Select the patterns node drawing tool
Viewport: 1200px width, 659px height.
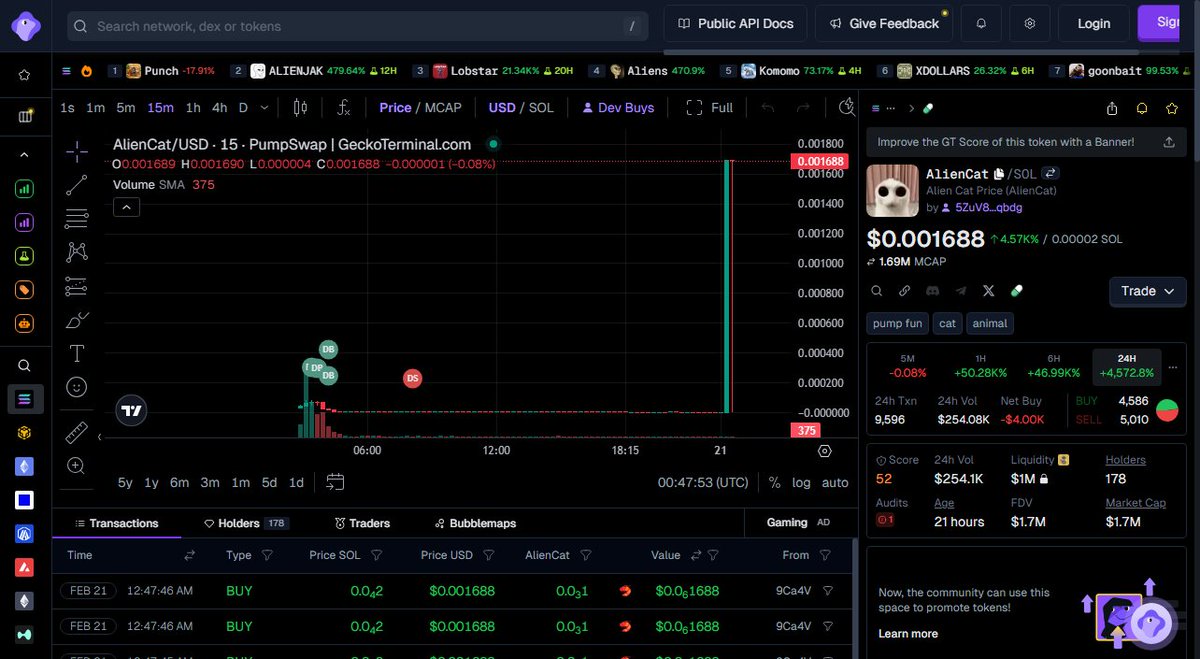pos(77,252)
